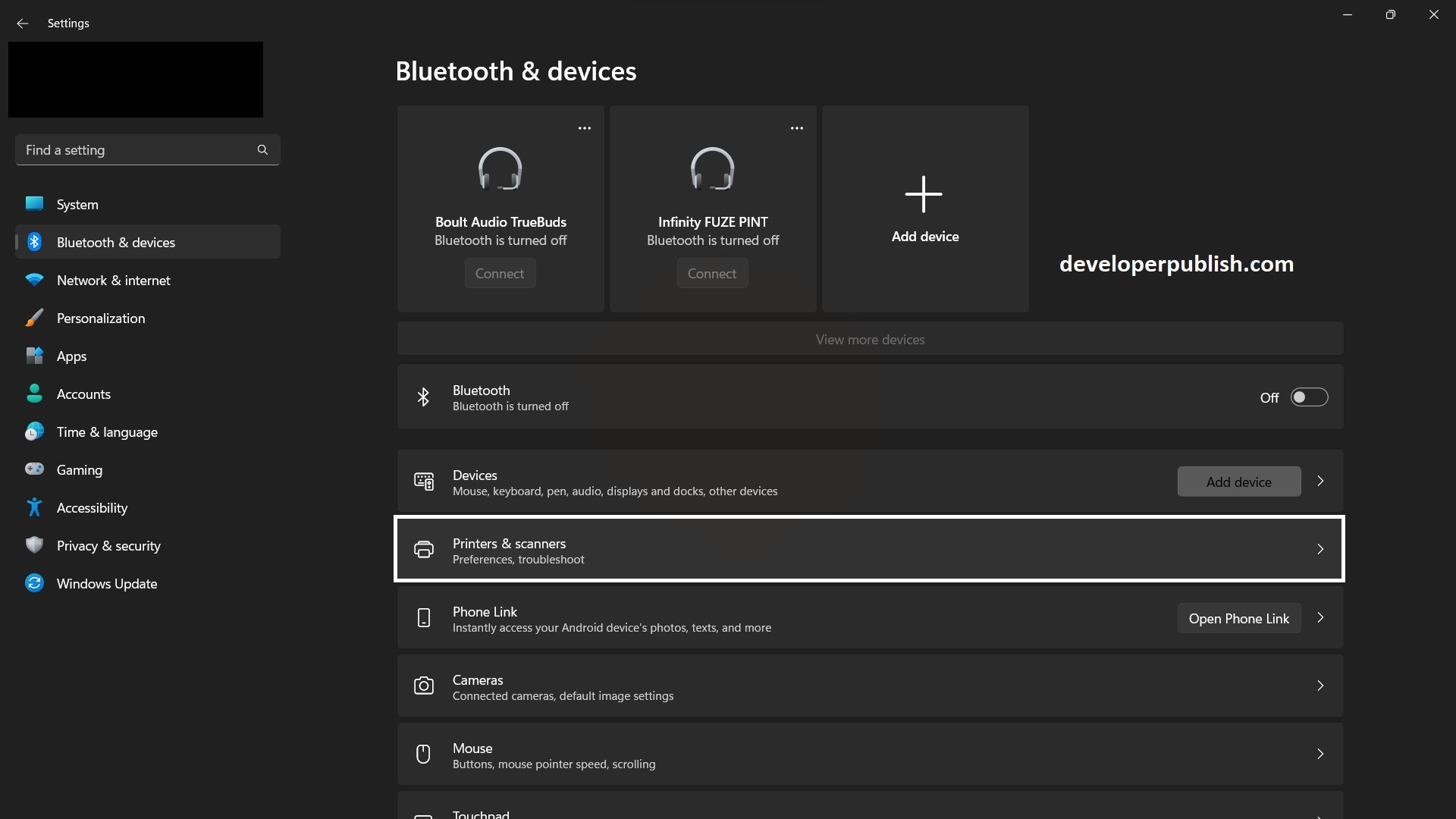
Task: Open Accessibility settings icon
Action: 34,507
